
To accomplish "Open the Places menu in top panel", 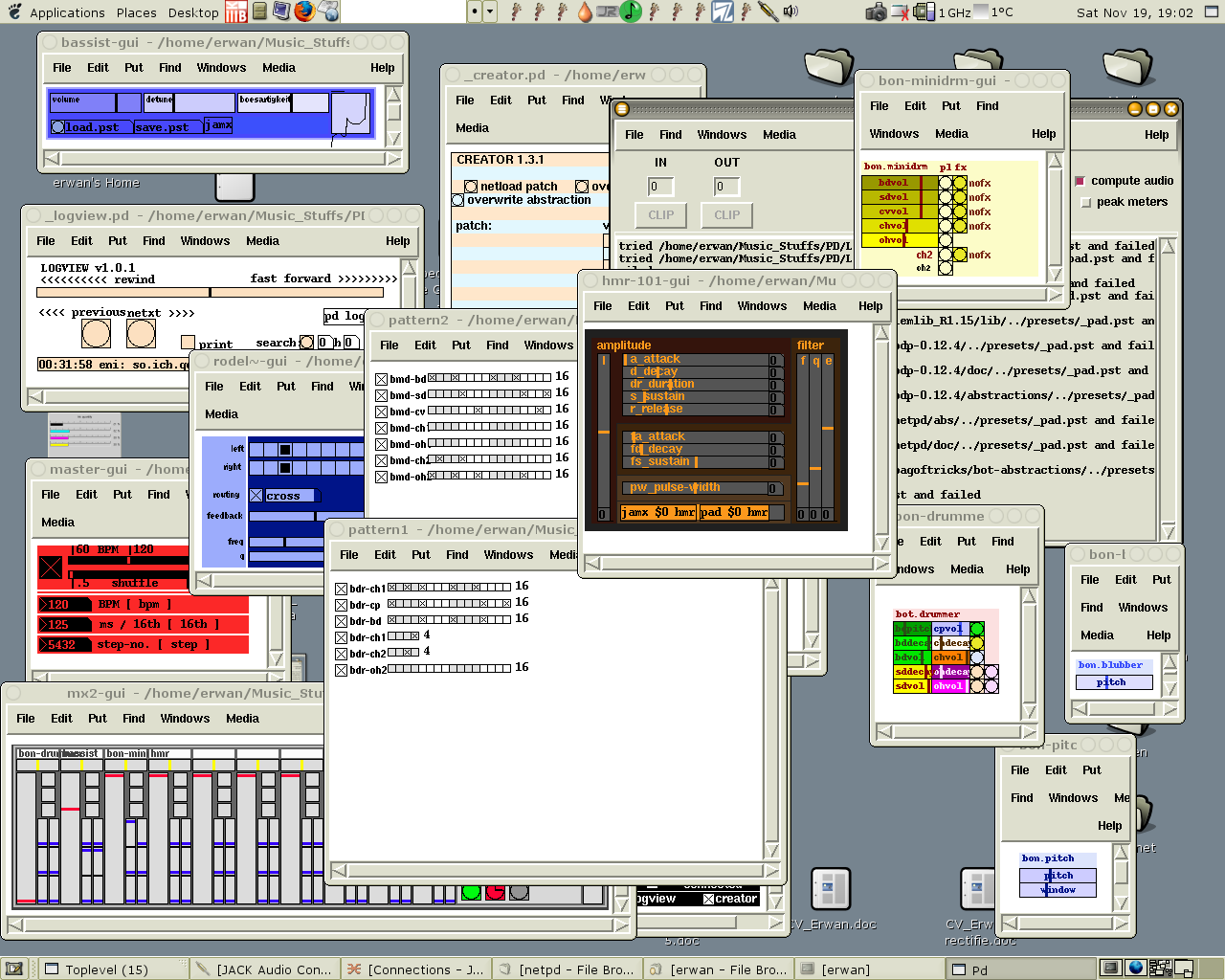I will click(137, 12).
